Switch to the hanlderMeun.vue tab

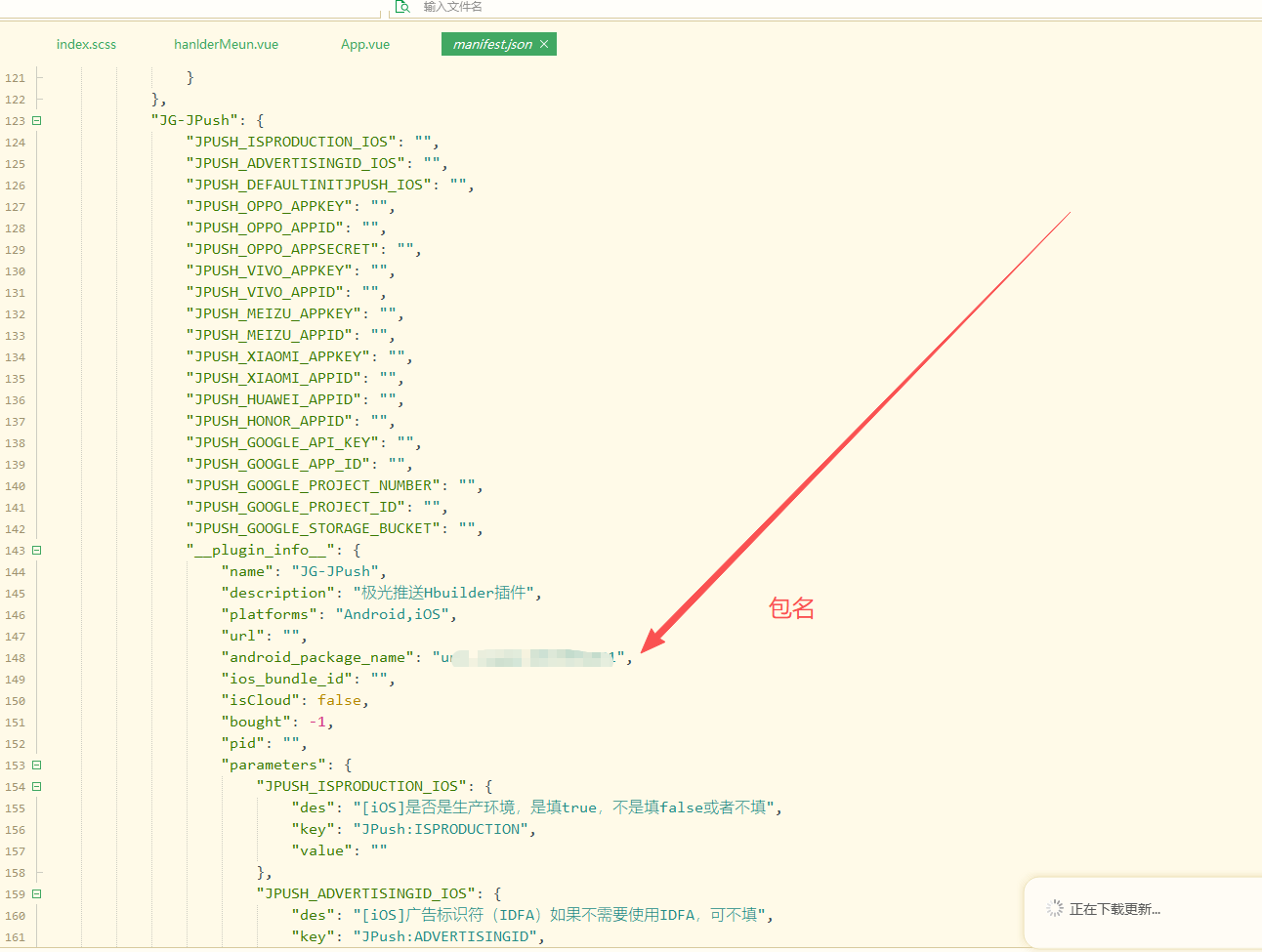(226, 44)
